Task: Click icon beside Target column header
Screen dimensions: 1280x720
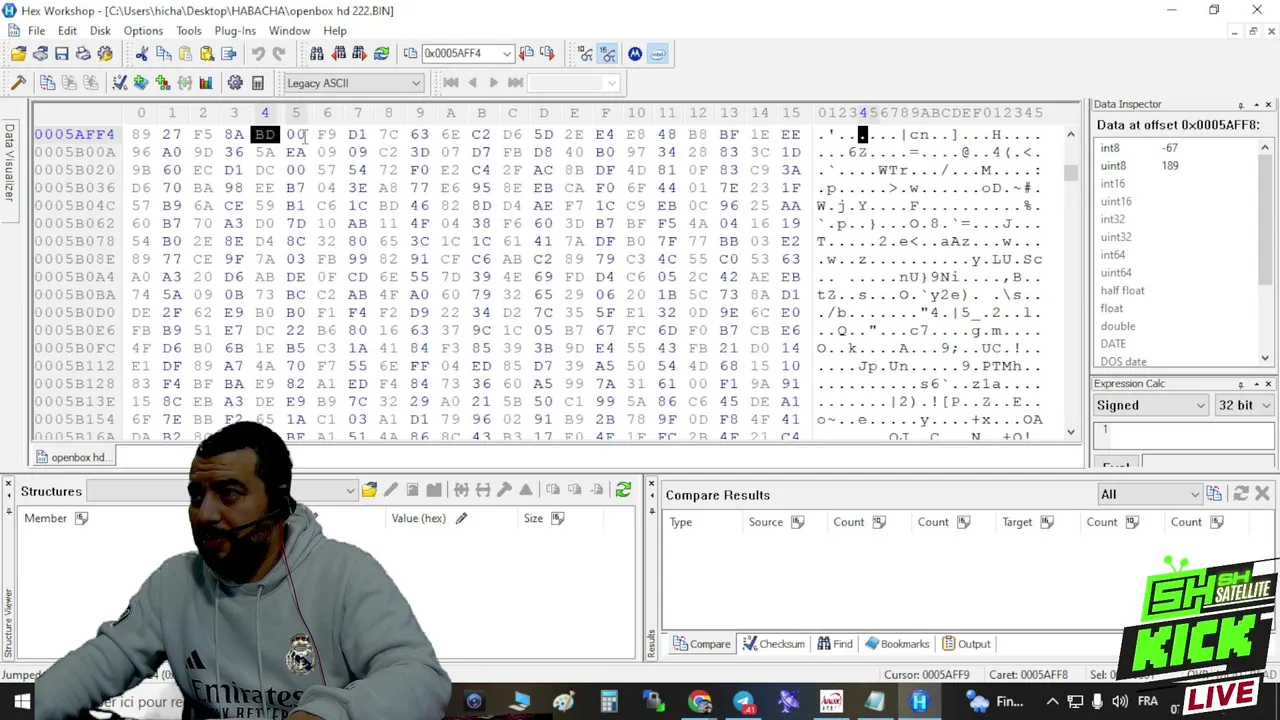Action: [1047, 522]
